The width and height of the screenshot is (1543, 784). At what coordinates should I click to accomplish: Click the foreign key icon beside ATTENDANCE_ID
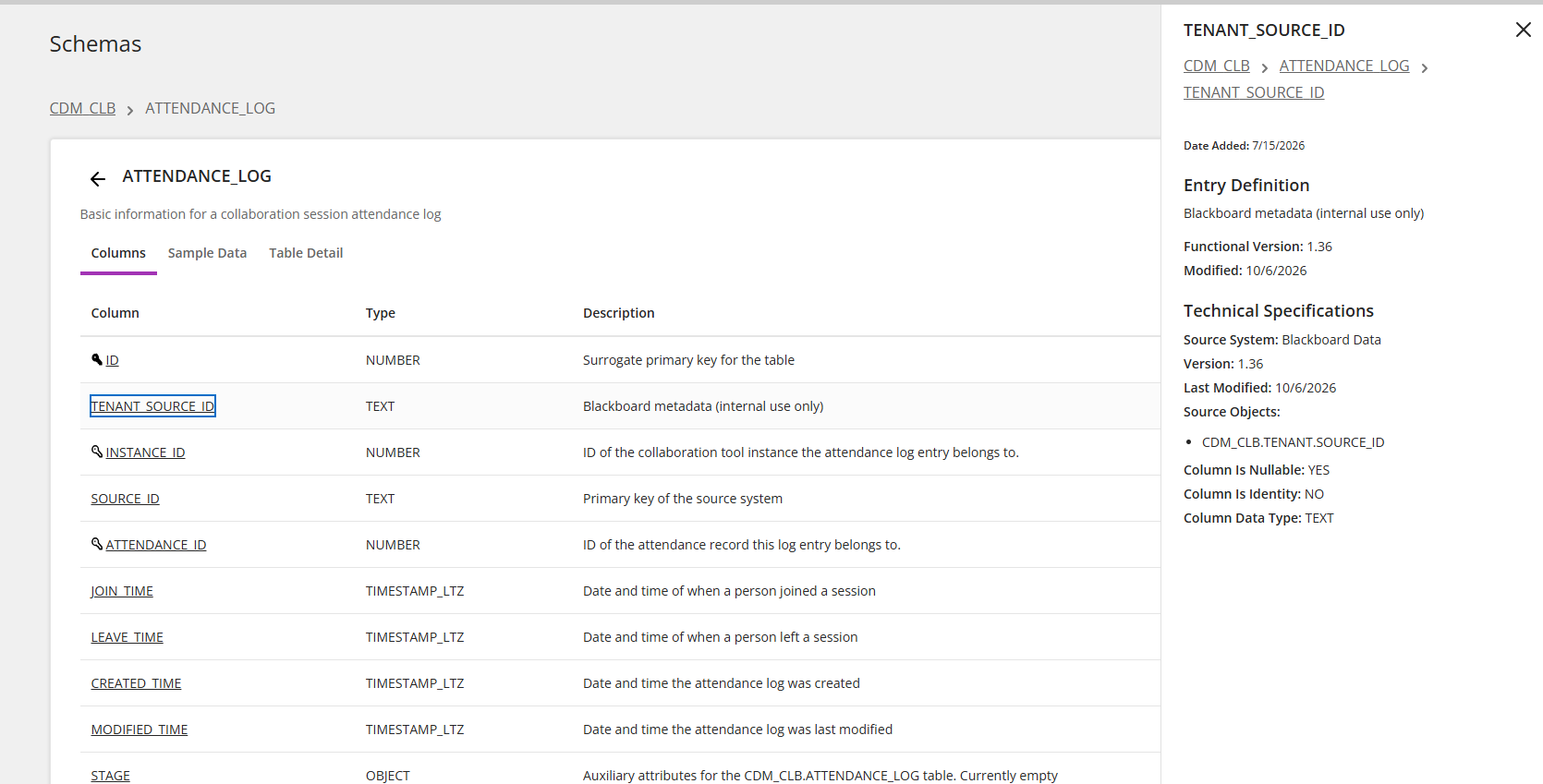[97, 544]
